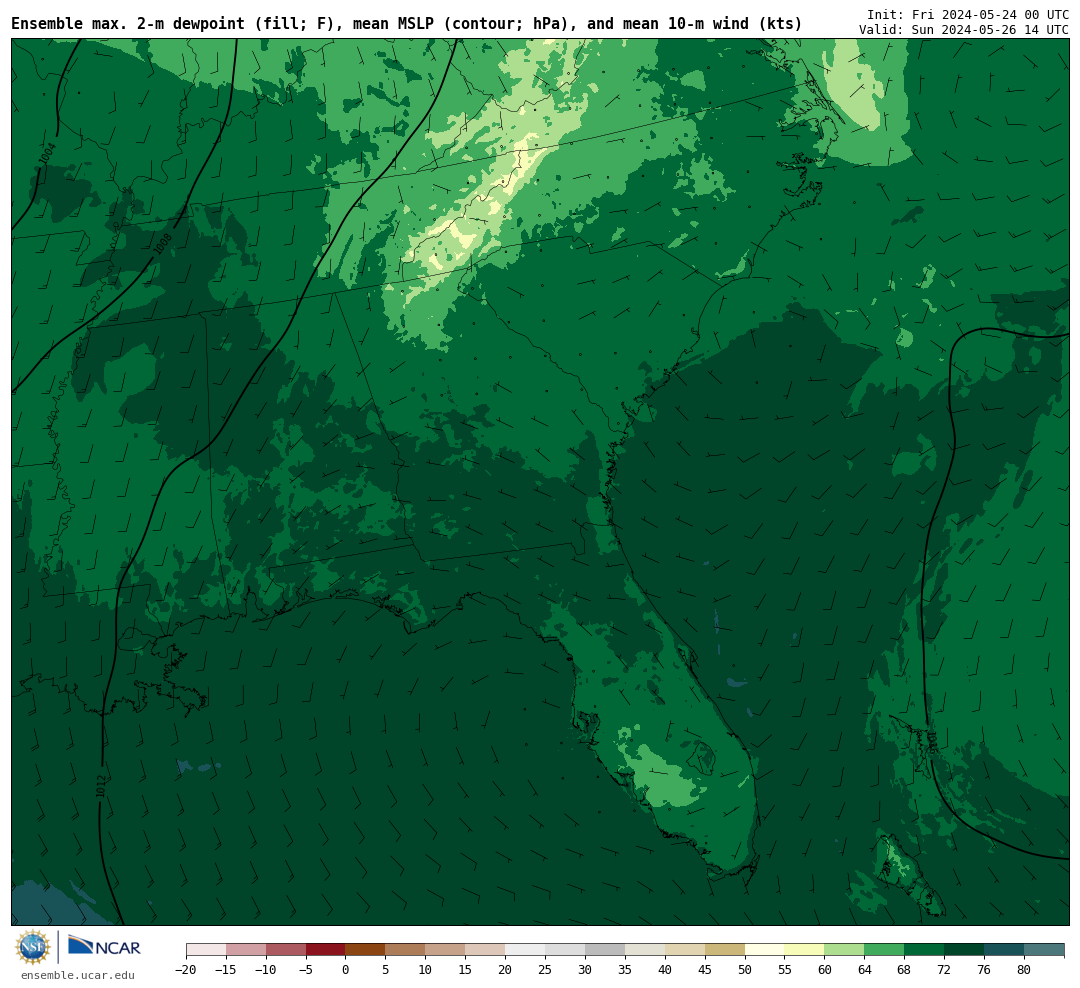Pick the pinkish -15 to -10 swatch
This screenshot has height=988, width=1080.
click(245, 949)
